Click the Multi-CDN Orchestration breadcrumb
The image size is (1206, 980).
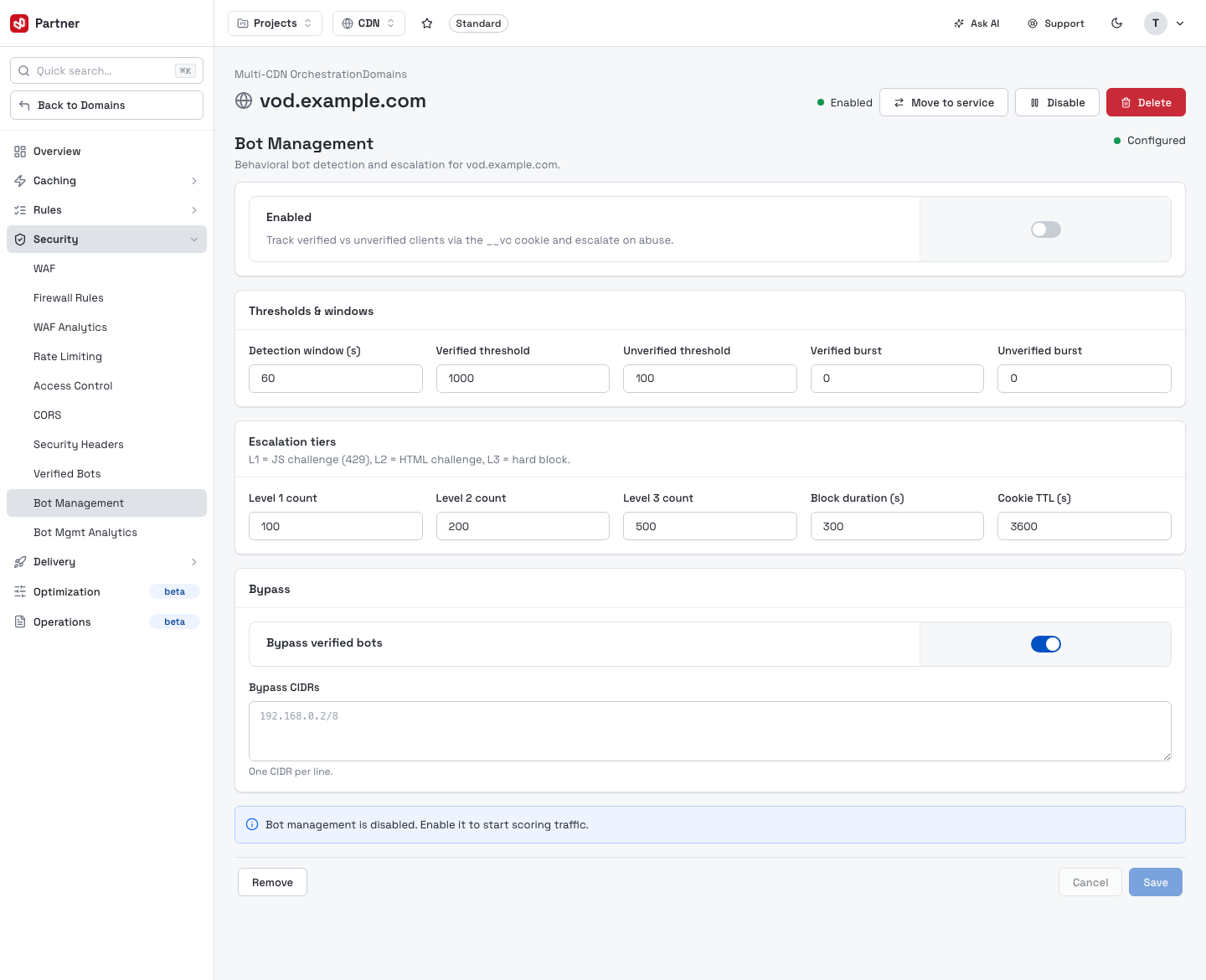[299, 75]
